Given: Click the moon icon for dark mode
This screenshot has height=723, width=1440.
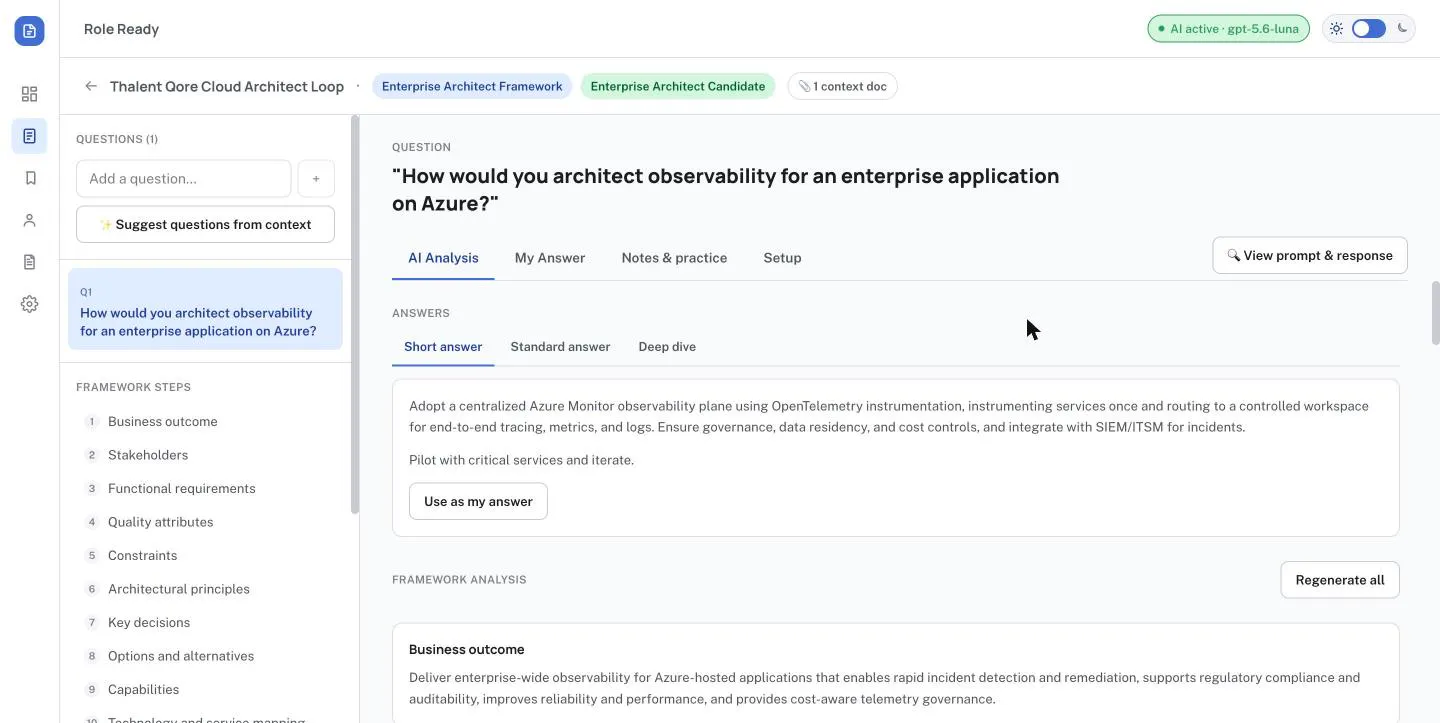Looking at the screenshot, I should pos(1402,28).
